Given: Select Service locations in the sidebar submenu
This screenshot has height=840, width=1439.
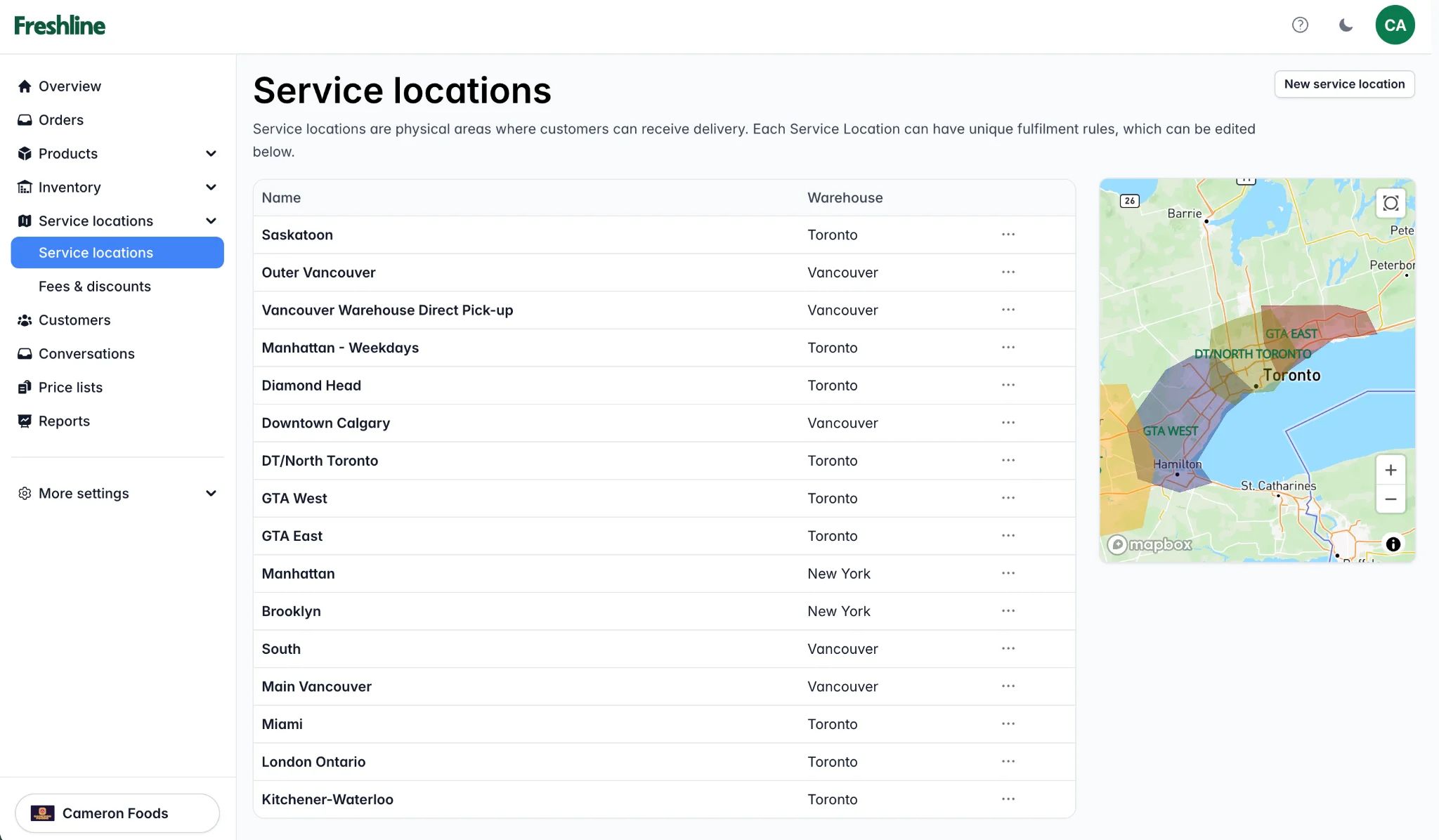Looking at the screenshot, I should click(x=96, y=252).
